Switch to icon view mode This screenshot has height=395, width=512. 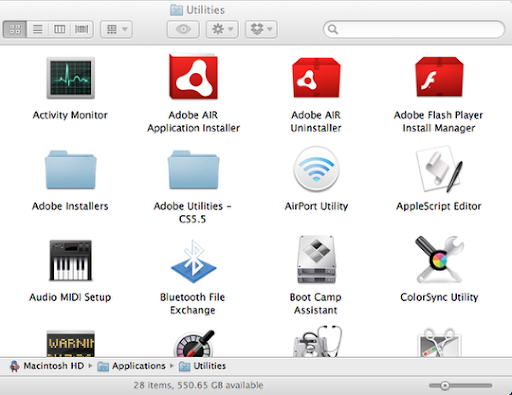[15, 29]
